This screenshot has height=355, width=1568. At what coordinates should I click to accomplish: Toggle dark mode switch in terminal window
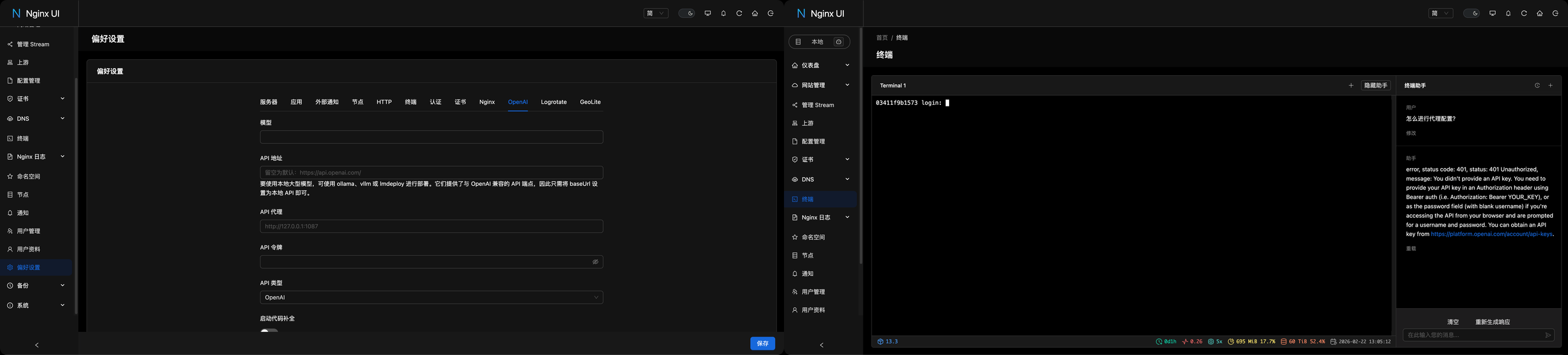(1471, 14)
